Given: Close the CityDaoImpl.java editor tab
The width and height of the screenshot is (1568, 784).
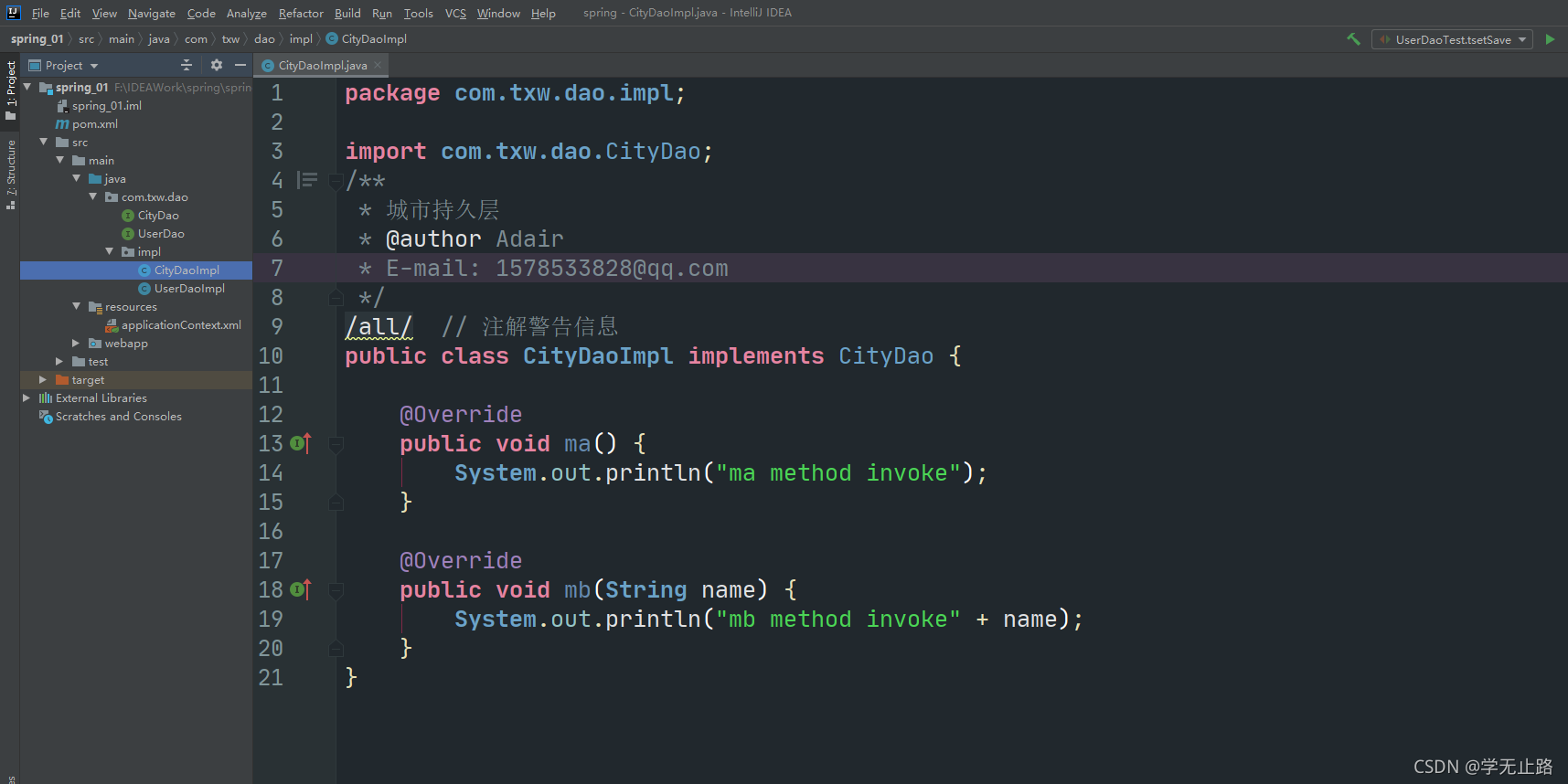Looking at the screenshot, I should 378,65.
